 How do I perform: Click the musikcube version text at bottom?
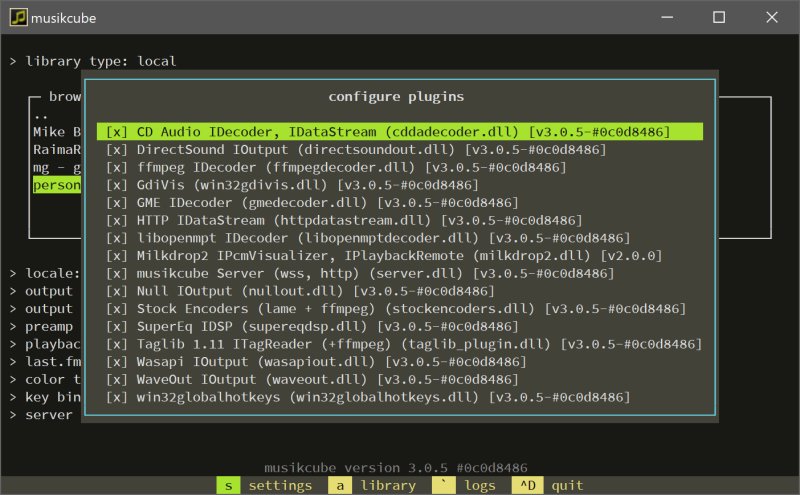point(396,467)
